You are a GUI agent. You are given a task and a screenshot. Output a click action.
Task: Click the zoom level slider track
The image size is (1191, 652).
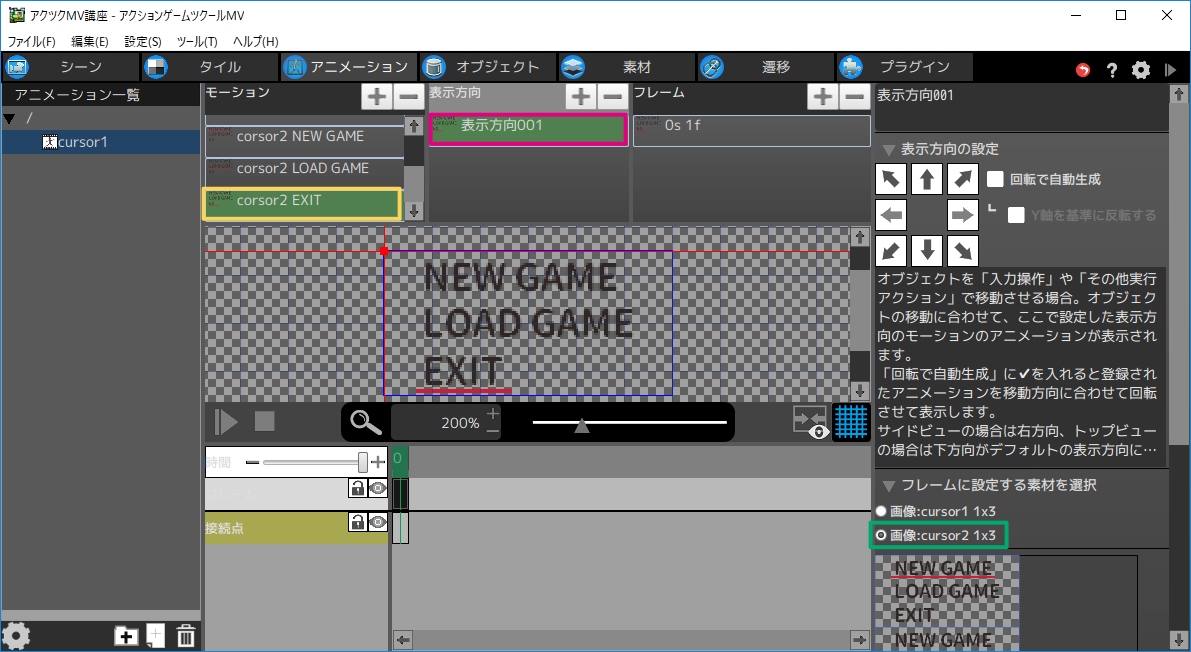coord(630,423)
